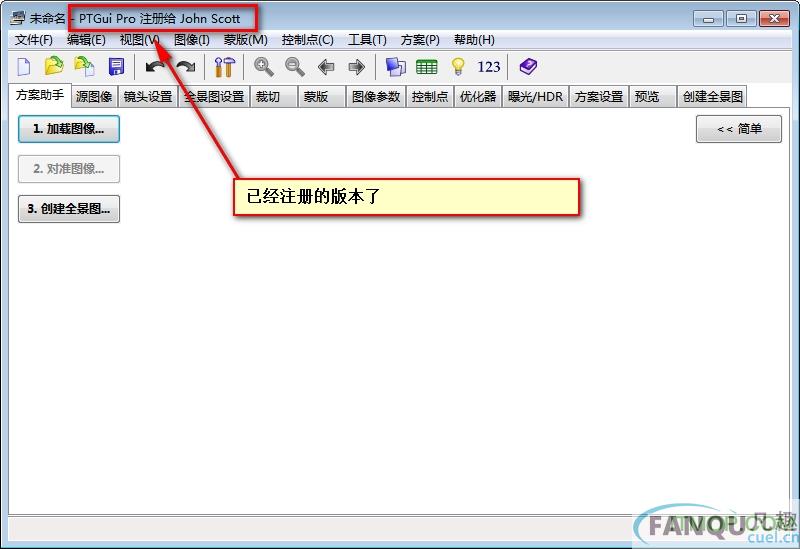The height and width of the screenshot is (549, 800).
Task: Switch to the 优化器 tab
Action: tap(478, 96)
